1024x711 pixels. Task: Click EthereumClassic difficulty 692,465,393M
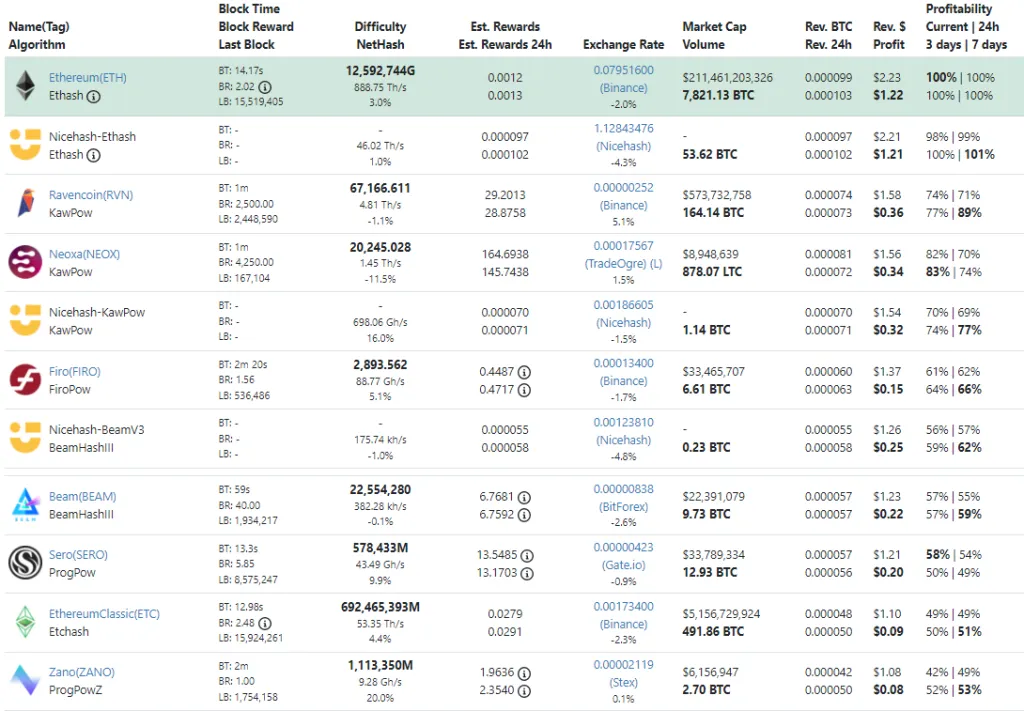(380, 607)
